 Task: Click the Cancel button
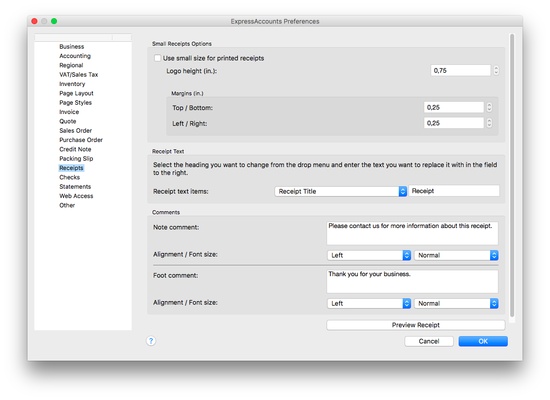429,341
